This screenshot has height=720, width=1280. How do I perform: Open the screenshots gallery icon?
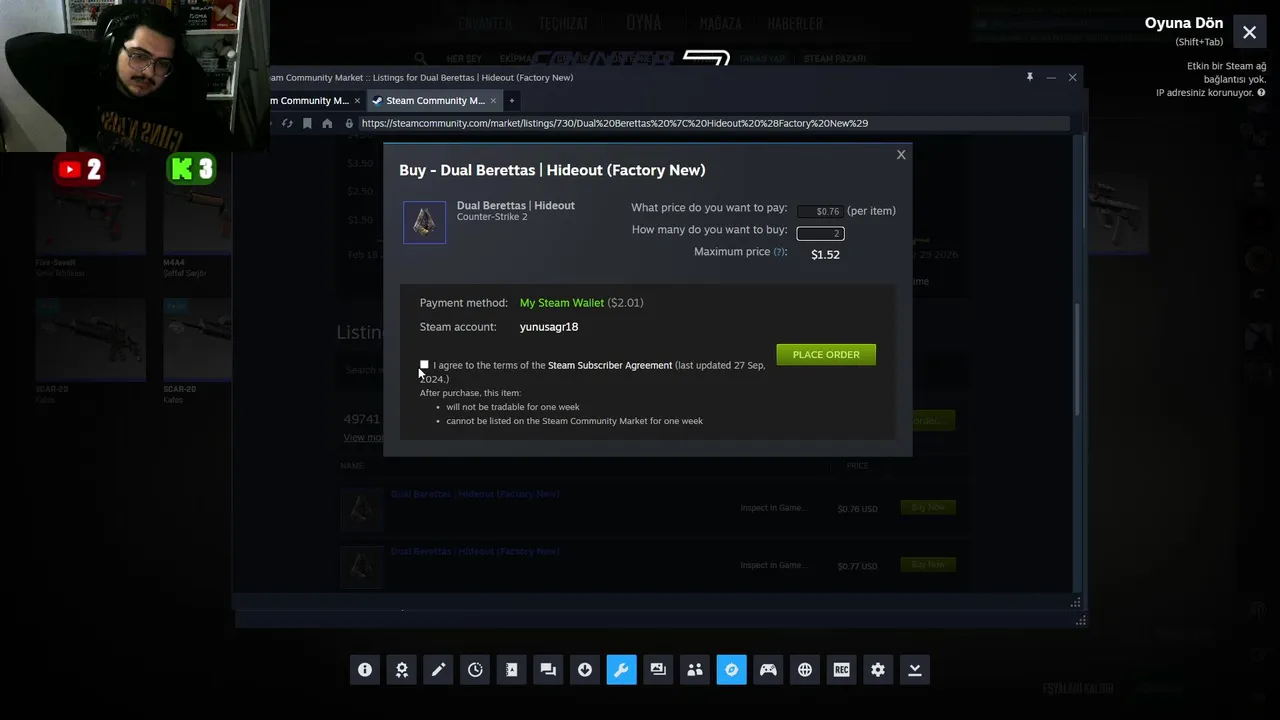658,670
